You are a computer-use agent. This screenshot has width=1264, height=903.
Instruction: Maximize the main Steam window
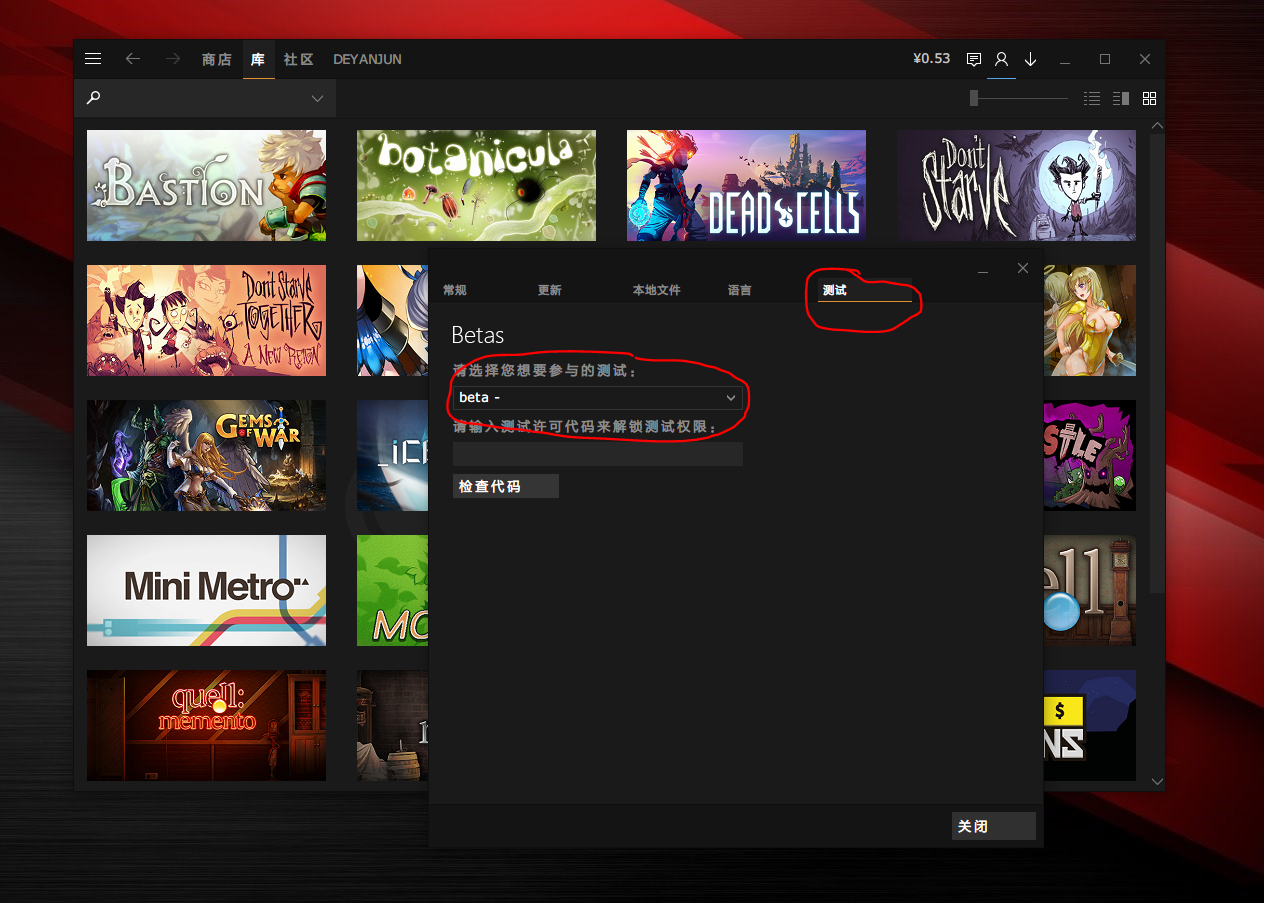[x=1105, y=59]
